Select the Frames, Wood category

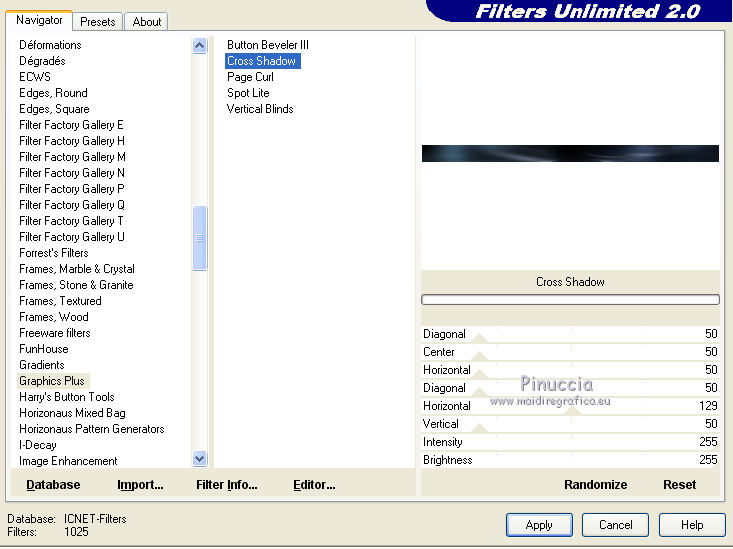point(54,317)
